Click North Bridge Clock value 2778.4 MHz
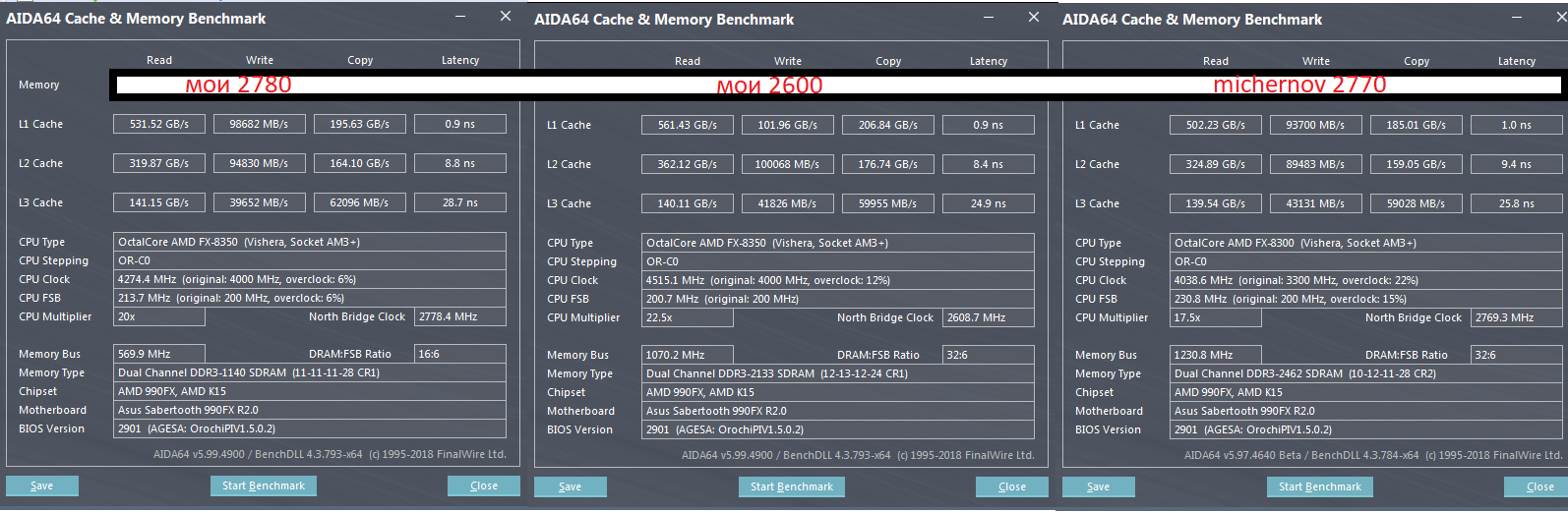 [460, 316]
